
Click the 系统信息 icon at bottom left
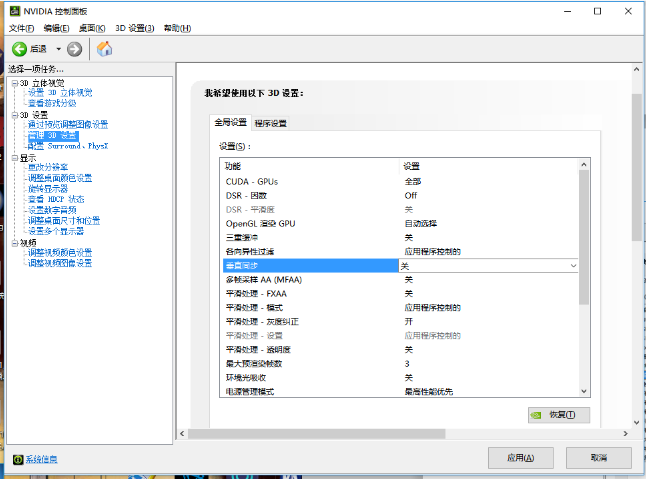point(17,459)
